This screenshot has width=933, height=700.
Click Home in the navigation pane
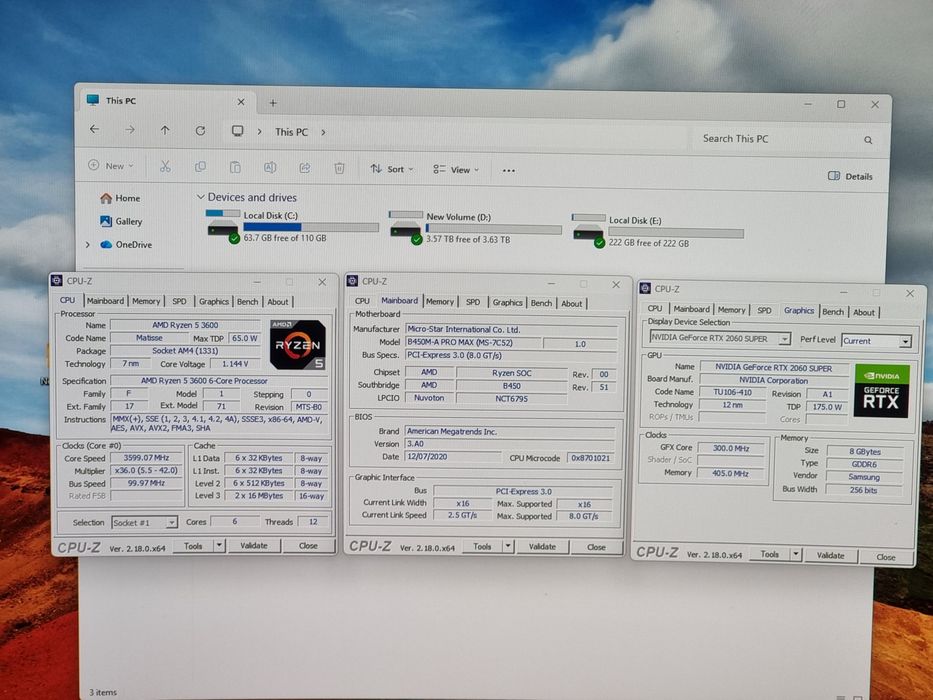(120, 198)
